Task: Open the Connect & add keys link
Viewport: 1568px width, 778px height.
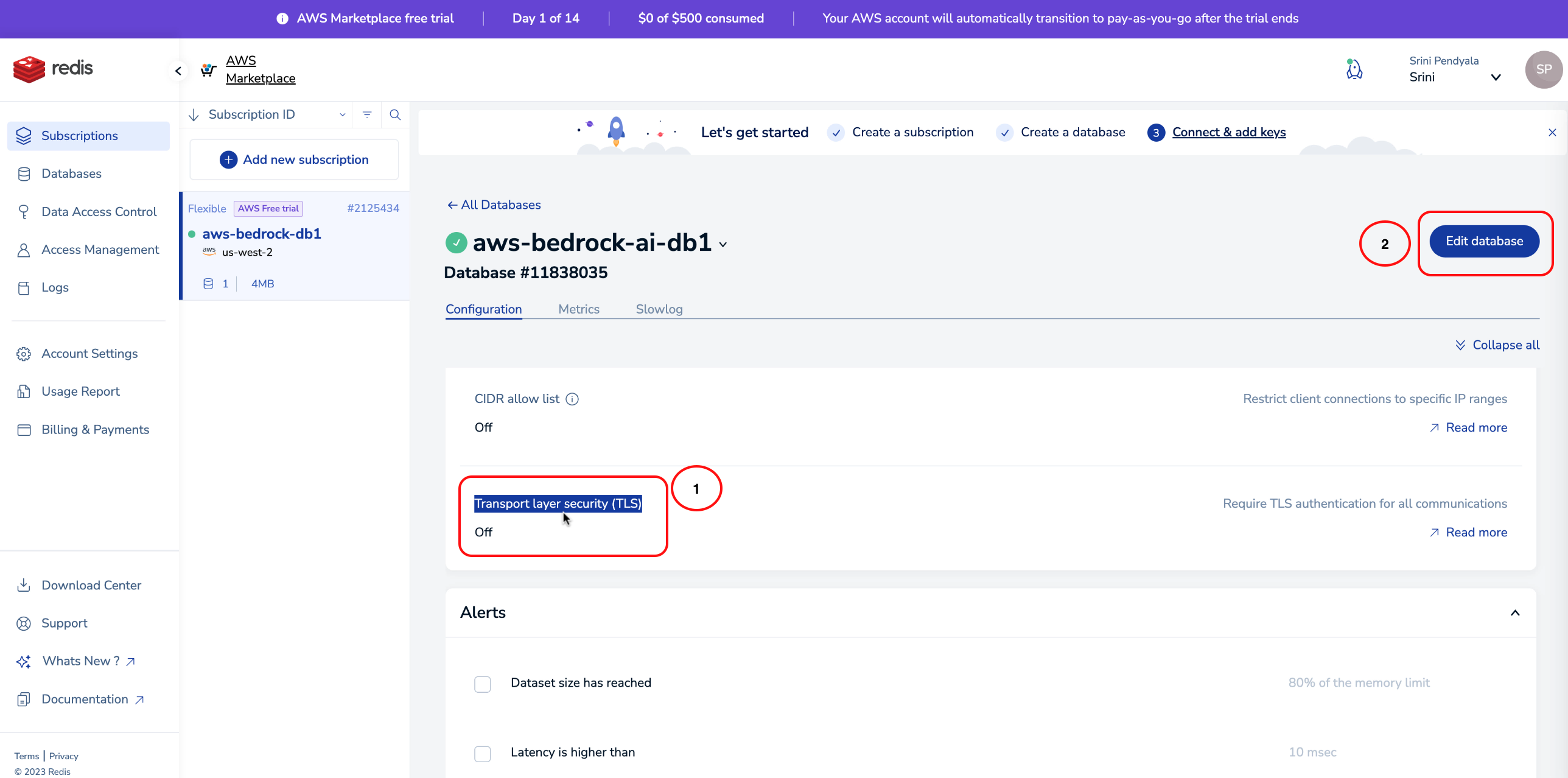Action: pos(1228,131)
